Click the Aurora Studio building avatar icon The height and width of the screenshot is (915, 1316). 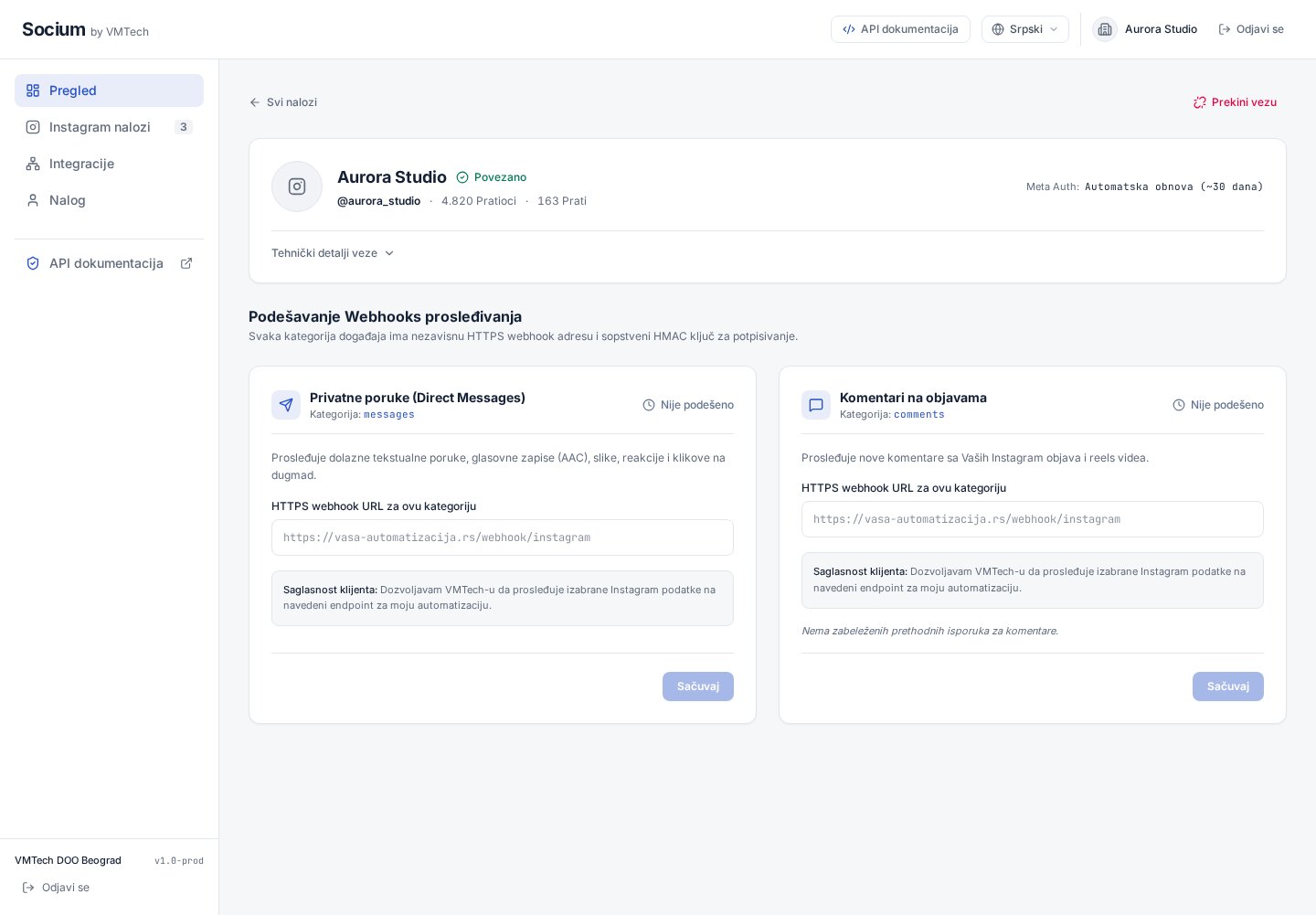pos(1105,29)
